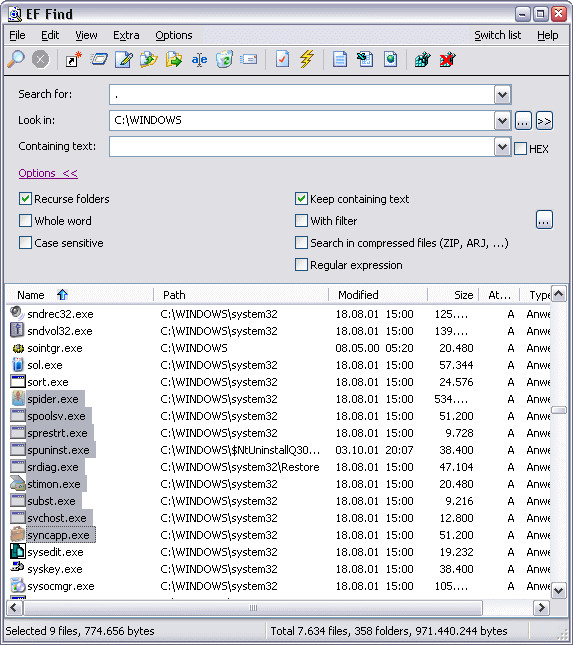Viewport: 573px width, 645px height.
Task: Click the filter settings ... button
Action: click(x=544, y=220)
